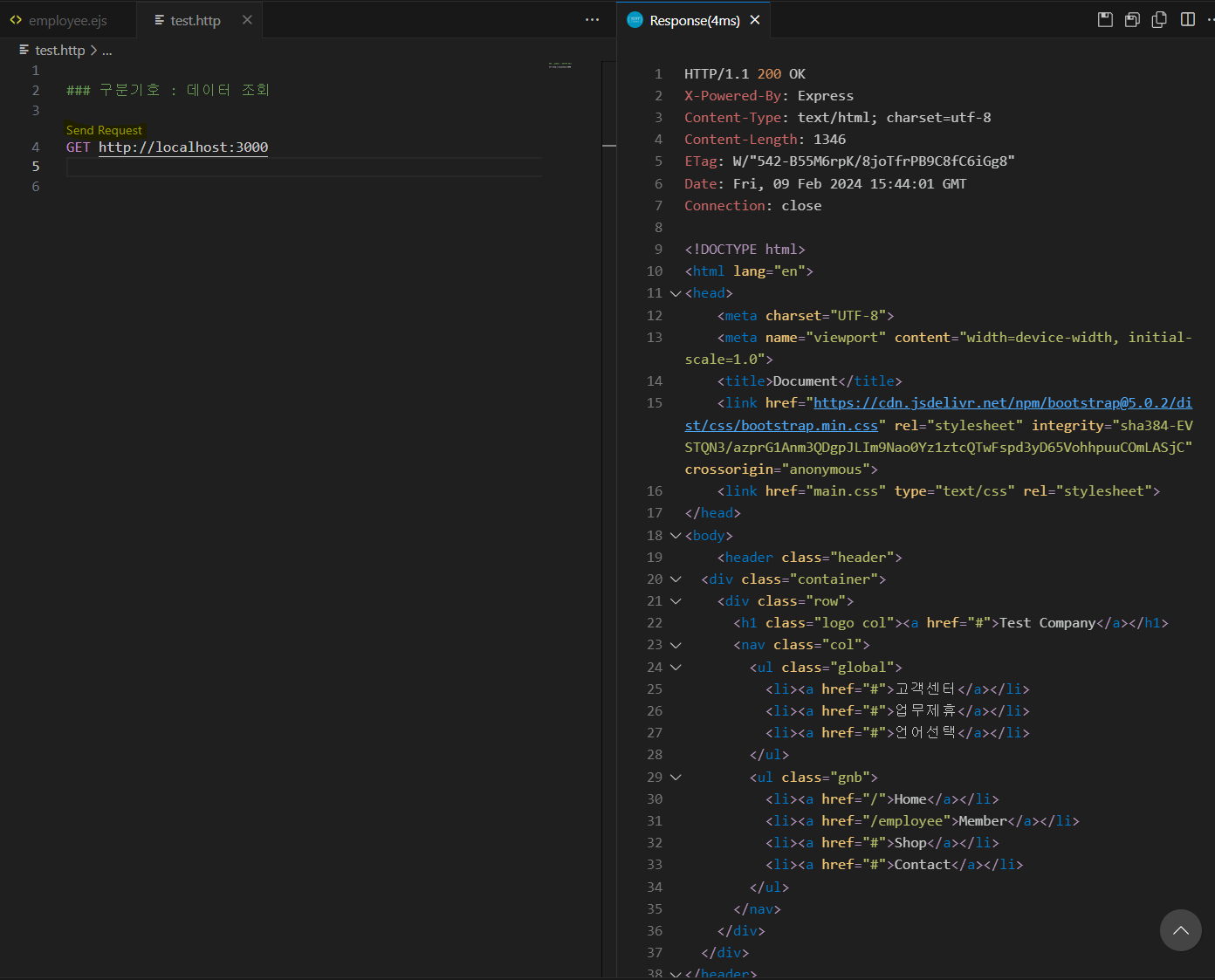
Task: Click the header class="header" line
Action: point(810,558)
